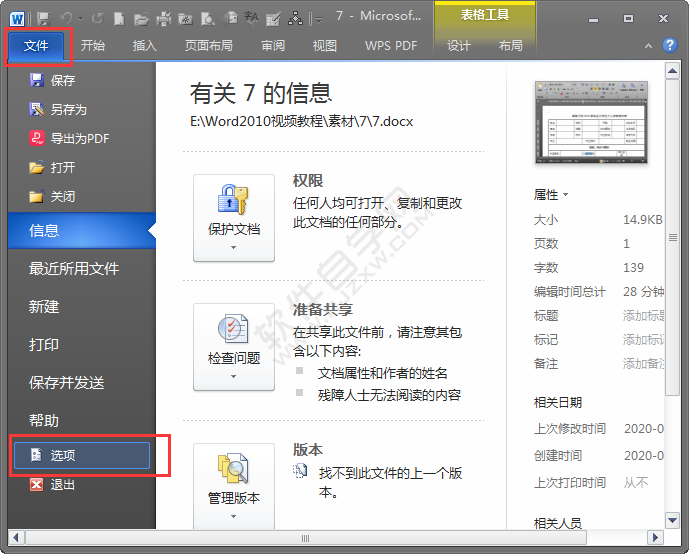
Task: Click the horizontal scrollbar thumb
Action: point(306,538)
